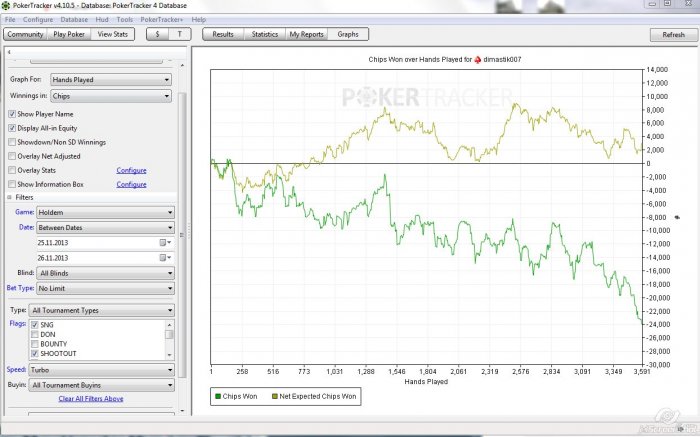Screen dimensions: 700x437
Task: Enable the BOUNTY flag checkbox
Action: [x=34, y=344]
